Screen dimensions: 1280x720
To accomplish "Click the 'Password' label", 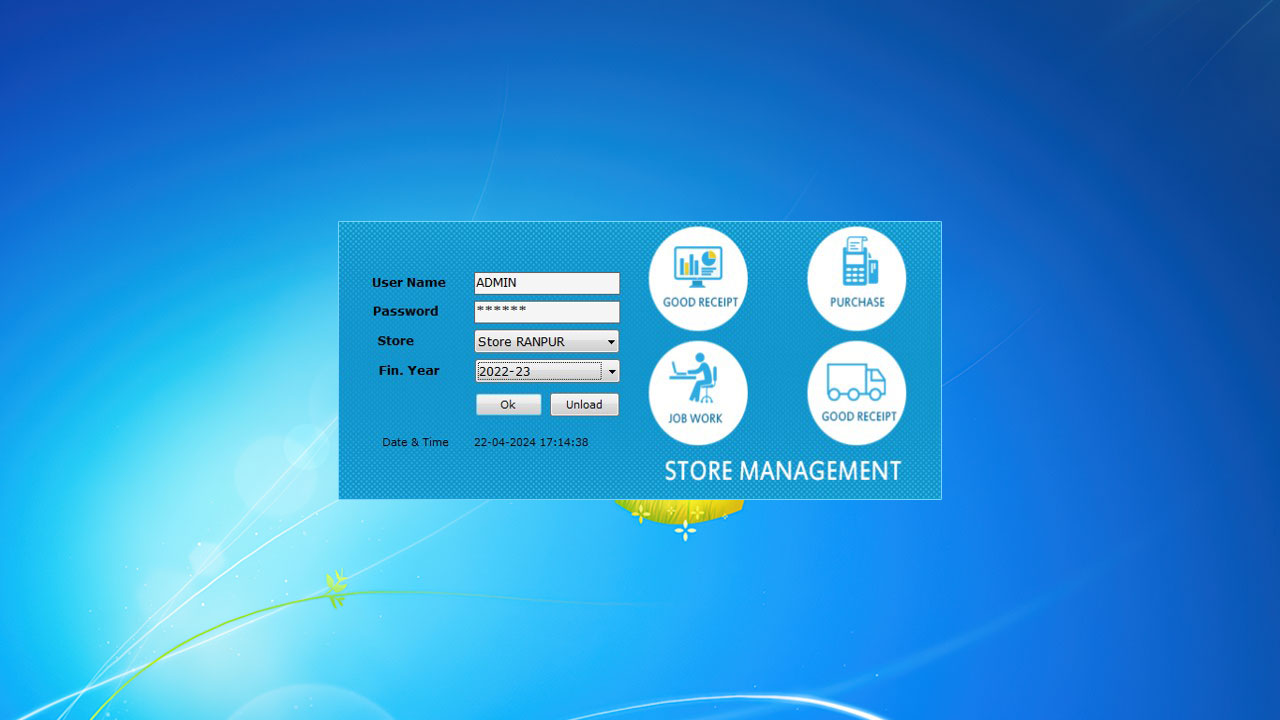I will (x=405, y=312).
